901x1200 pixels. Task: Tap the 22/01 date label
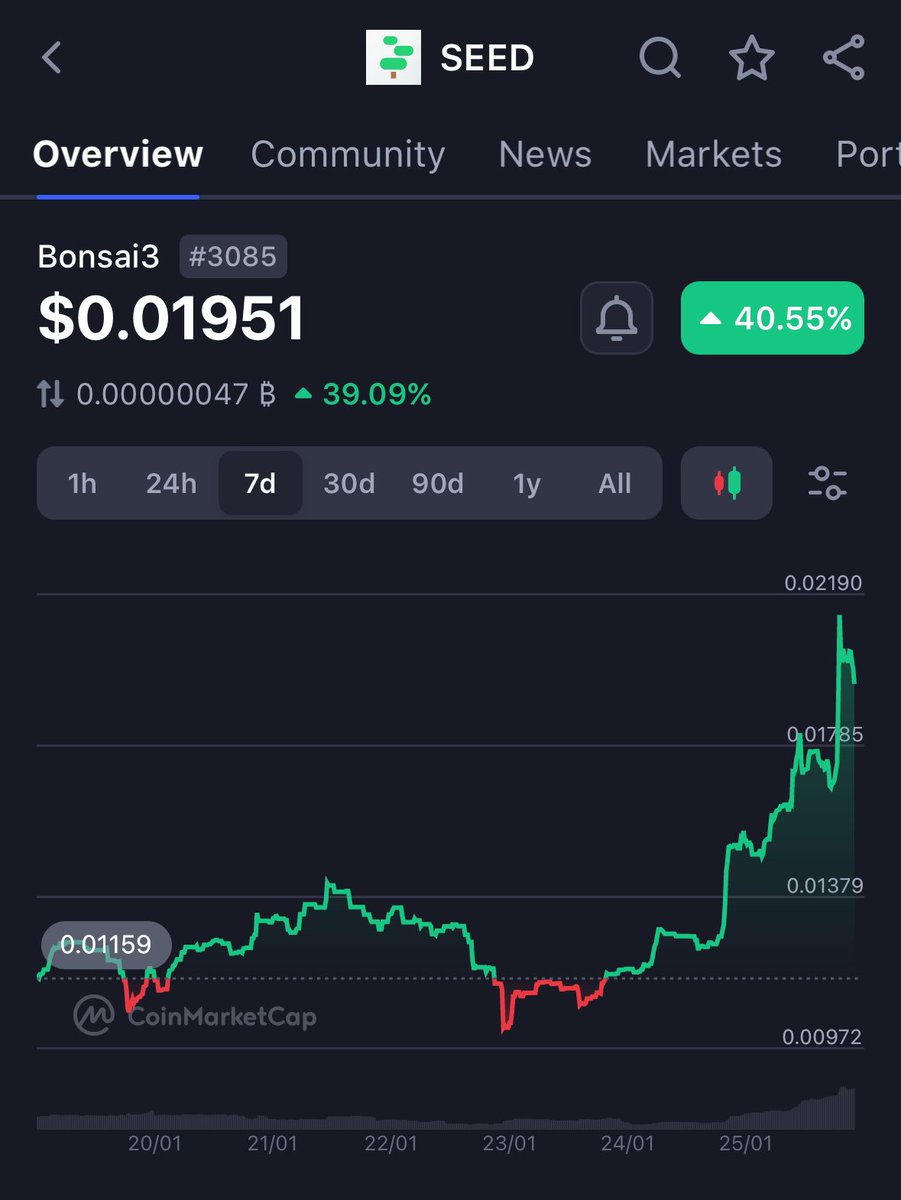tap(390, 1142)
